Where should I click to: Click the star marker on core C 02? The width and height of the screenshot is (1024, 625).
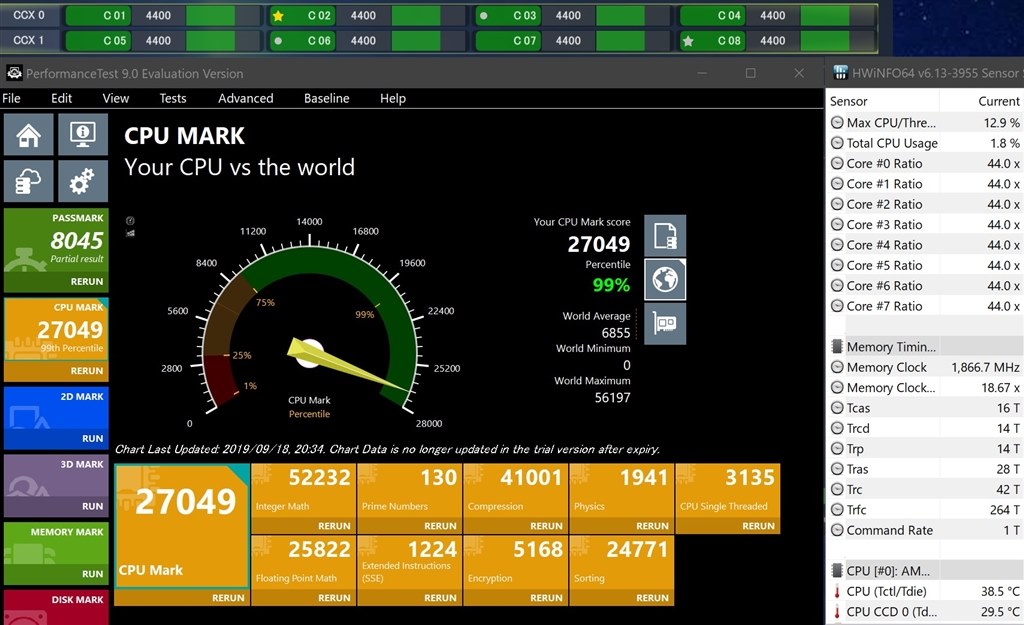click(278, 16)
